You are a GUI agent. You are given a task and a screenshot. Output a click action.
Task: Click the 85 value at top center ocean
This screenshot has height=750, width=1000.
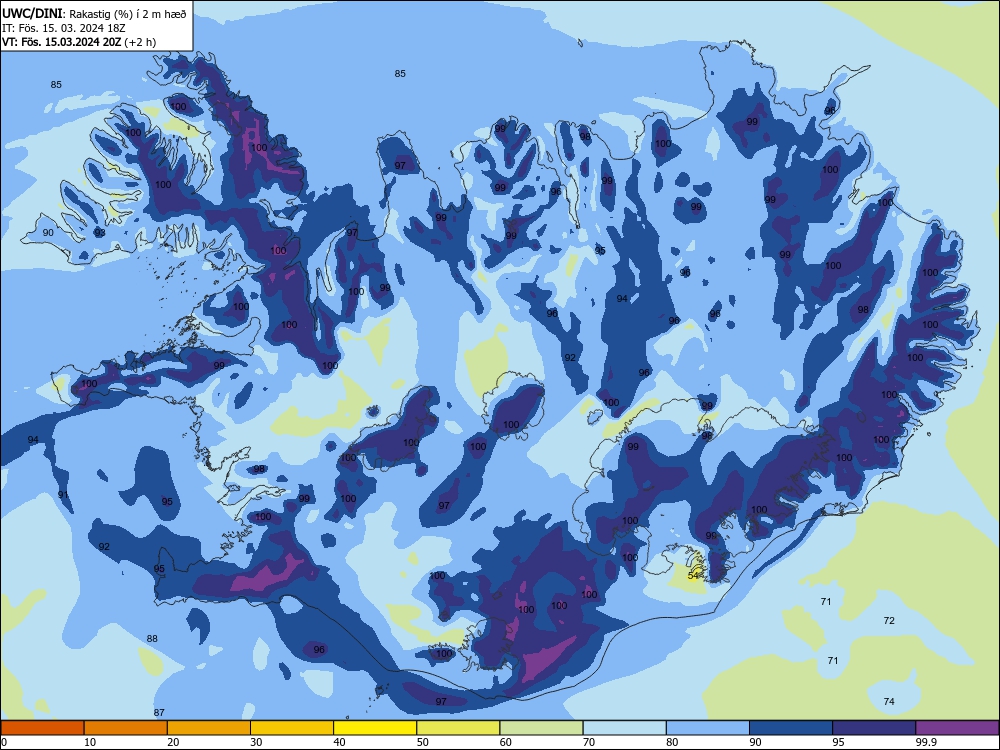click(400, 73)
